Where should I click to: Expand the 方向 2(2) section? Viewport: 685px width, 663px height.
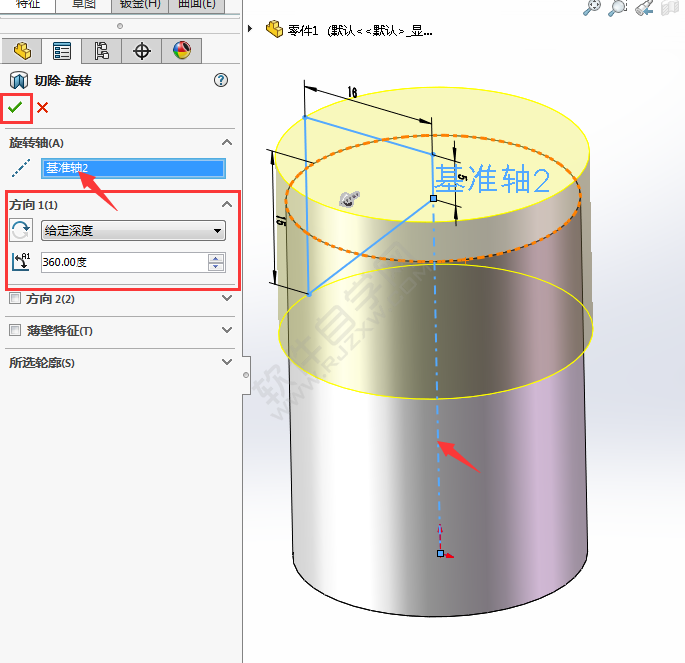click(x=227, y=298)
